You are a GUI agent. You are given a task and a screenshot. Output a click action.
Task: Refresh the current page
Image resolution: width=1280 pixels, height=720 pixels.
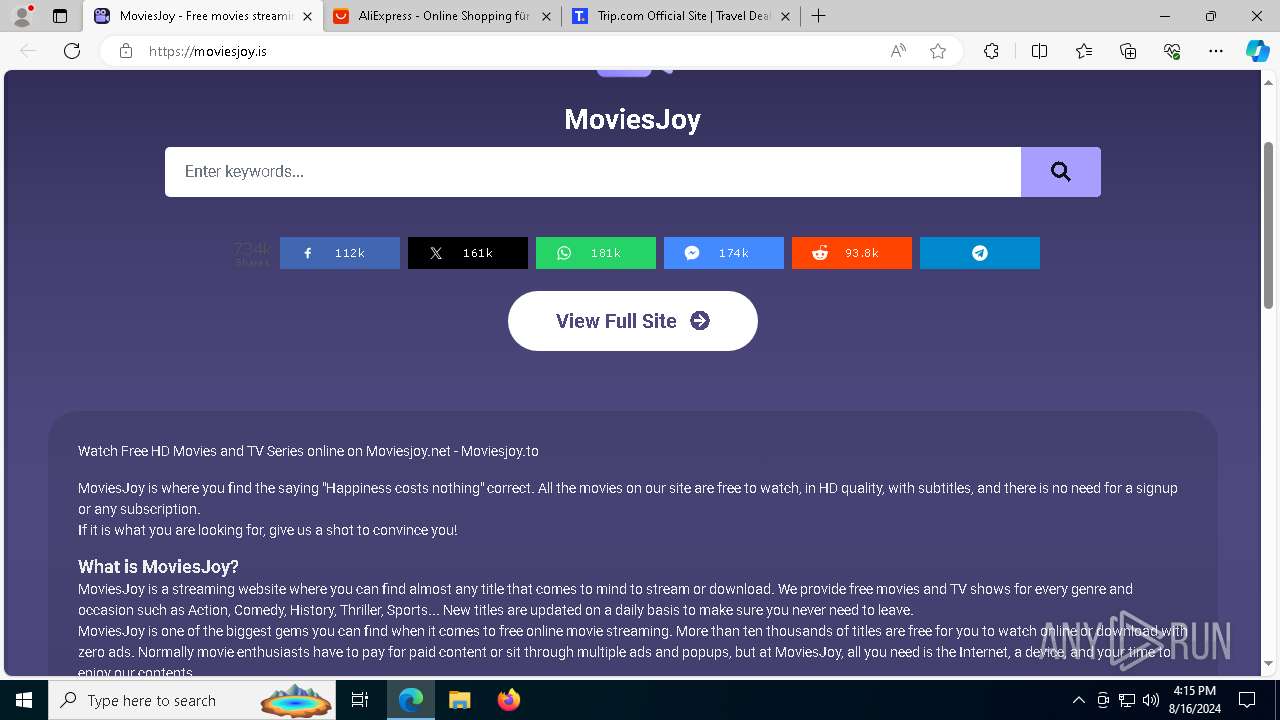(x=72, y=51)
